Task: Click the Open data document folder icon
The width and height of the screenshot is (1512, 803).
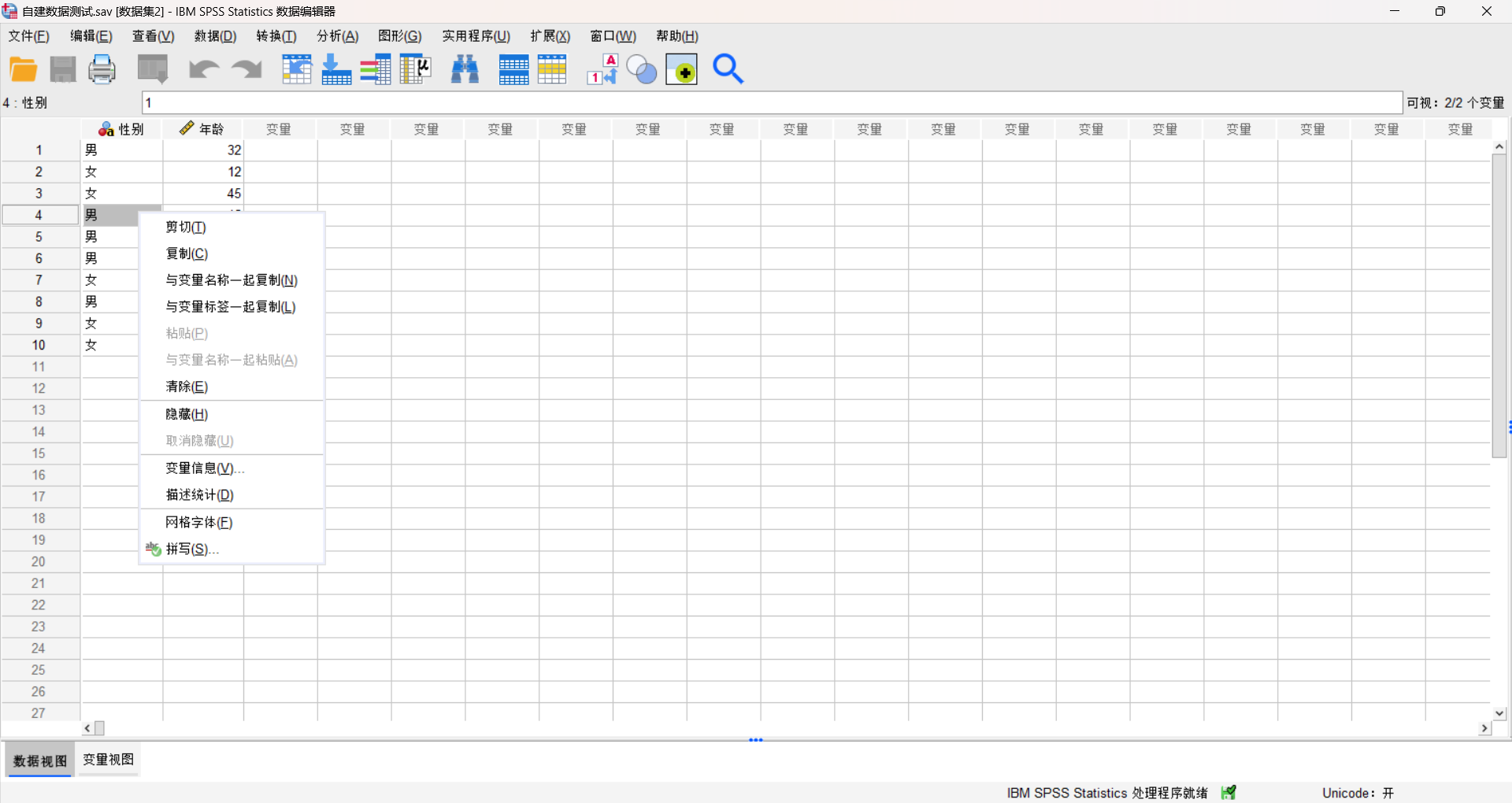Action: 23,69
